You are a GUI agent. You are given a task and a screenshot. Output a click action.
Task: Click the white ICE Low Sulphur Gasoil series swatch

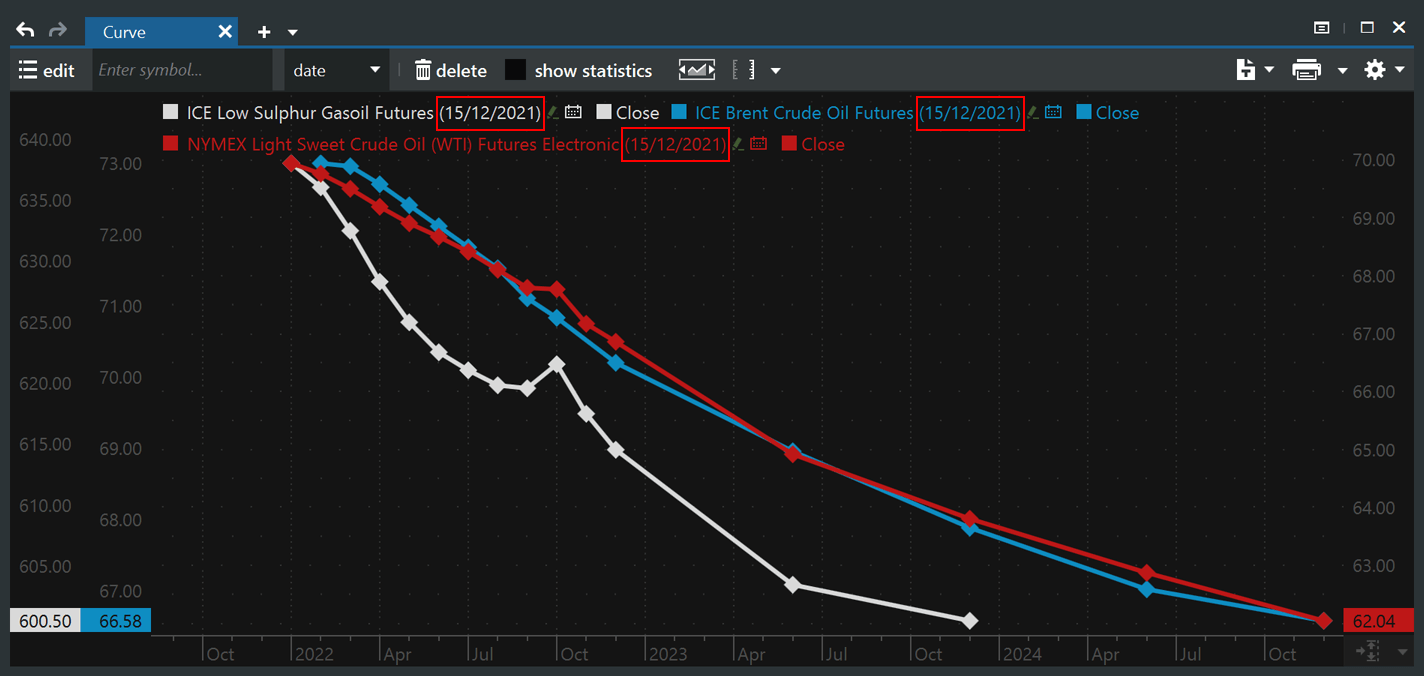pyautogui.click(x=171, y=112)
